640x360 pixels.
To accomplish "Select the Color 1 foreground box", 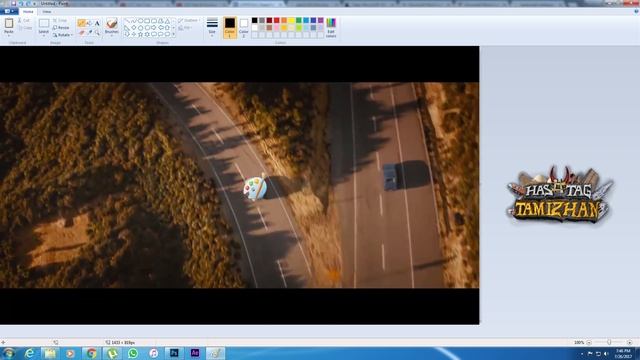I will [230, 27].
